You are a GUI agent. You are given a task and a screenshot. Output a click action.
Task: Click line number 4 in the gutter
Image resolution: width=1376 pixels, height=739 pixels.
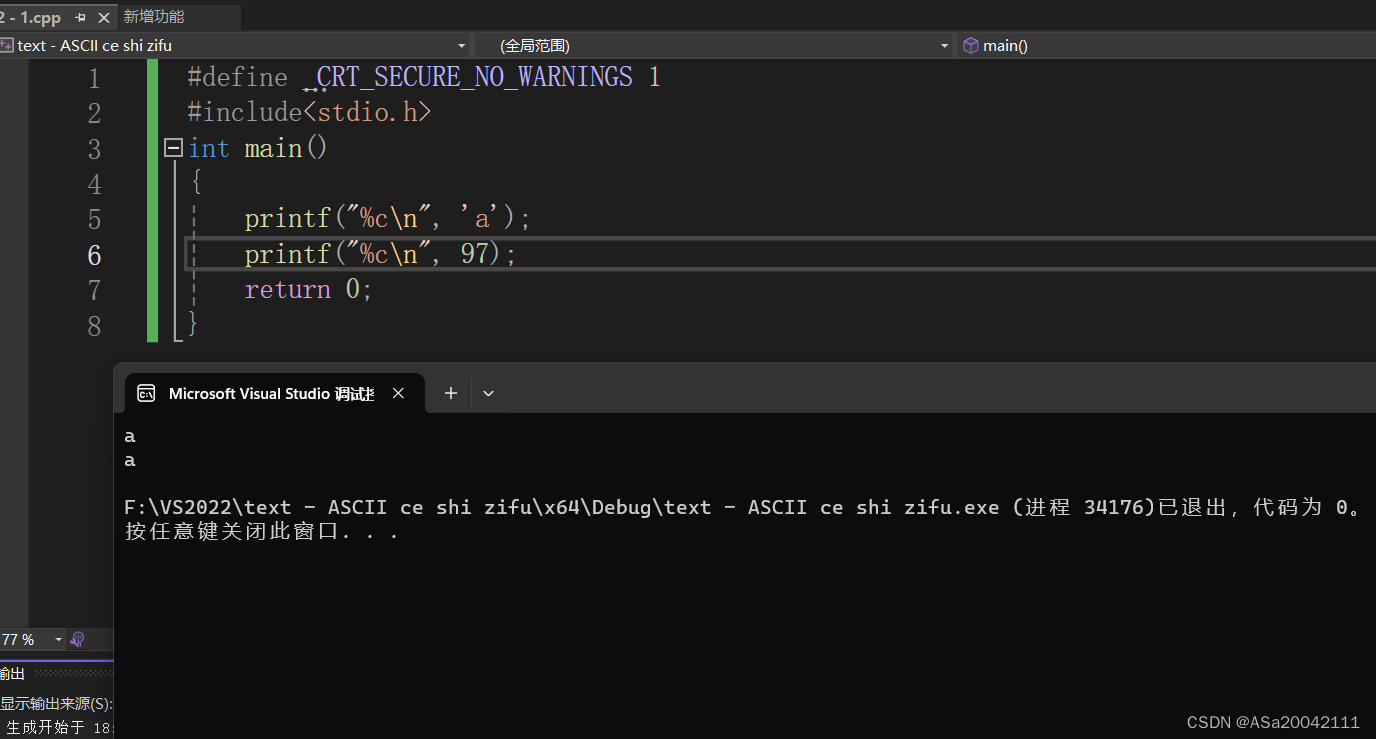[94, 184]
